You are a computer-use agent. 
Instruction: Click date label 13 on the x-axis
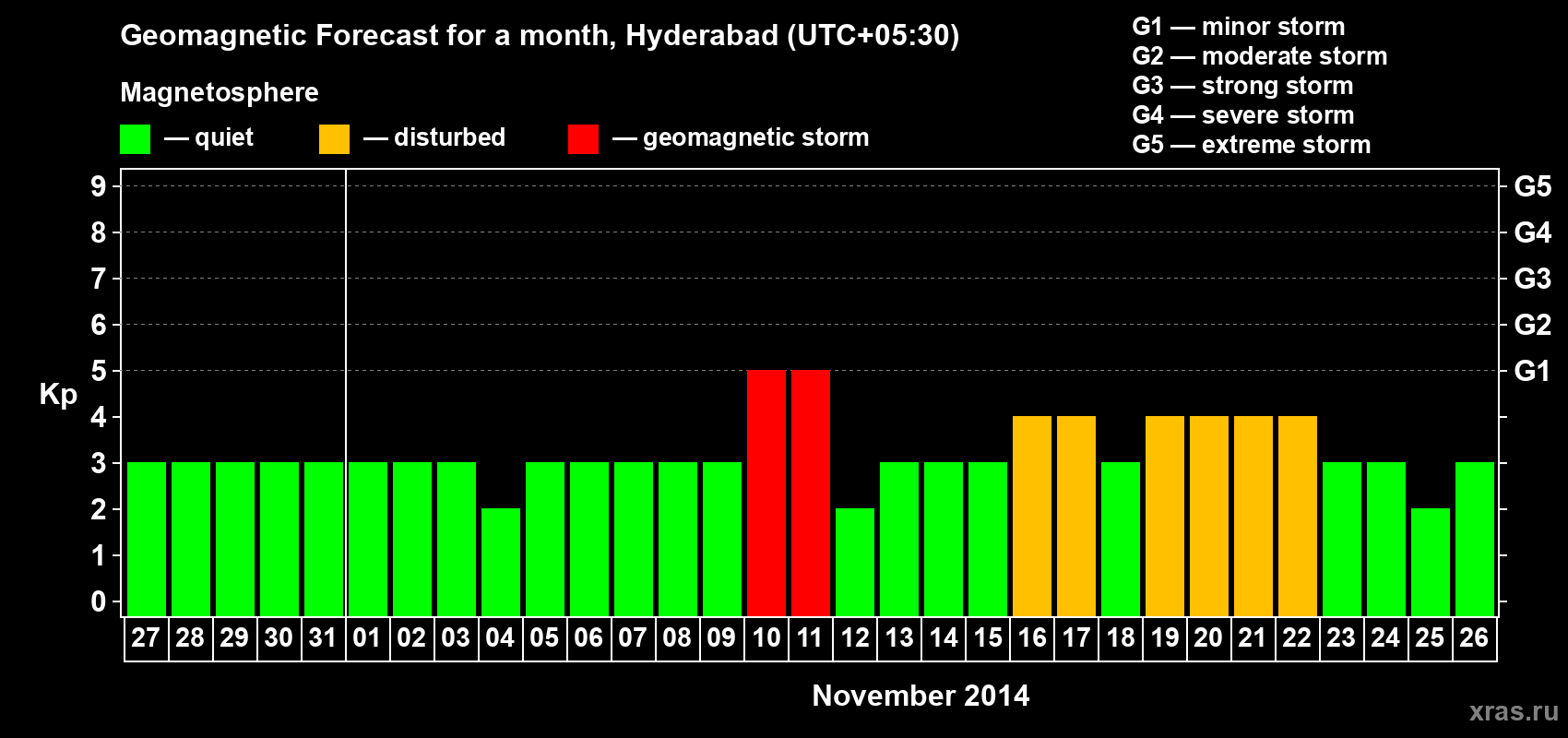898,638
